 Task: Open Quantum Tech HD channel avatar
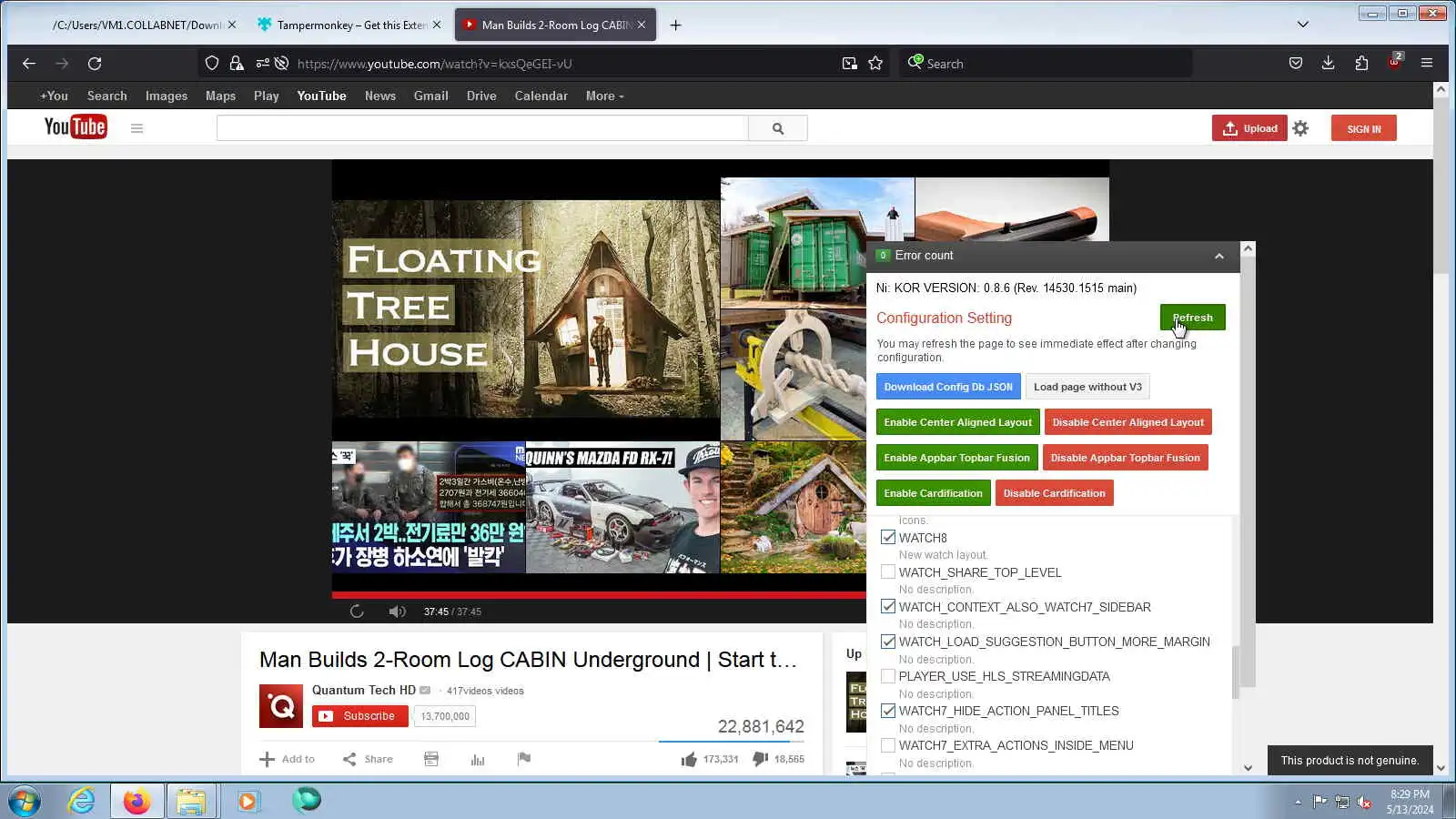coord(281,706)
